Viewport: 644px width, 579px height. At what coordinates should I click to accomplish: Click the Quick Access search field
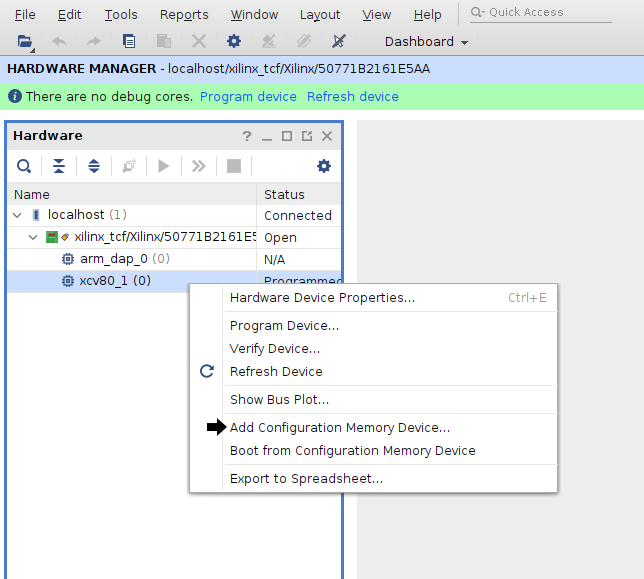point(545,13)
